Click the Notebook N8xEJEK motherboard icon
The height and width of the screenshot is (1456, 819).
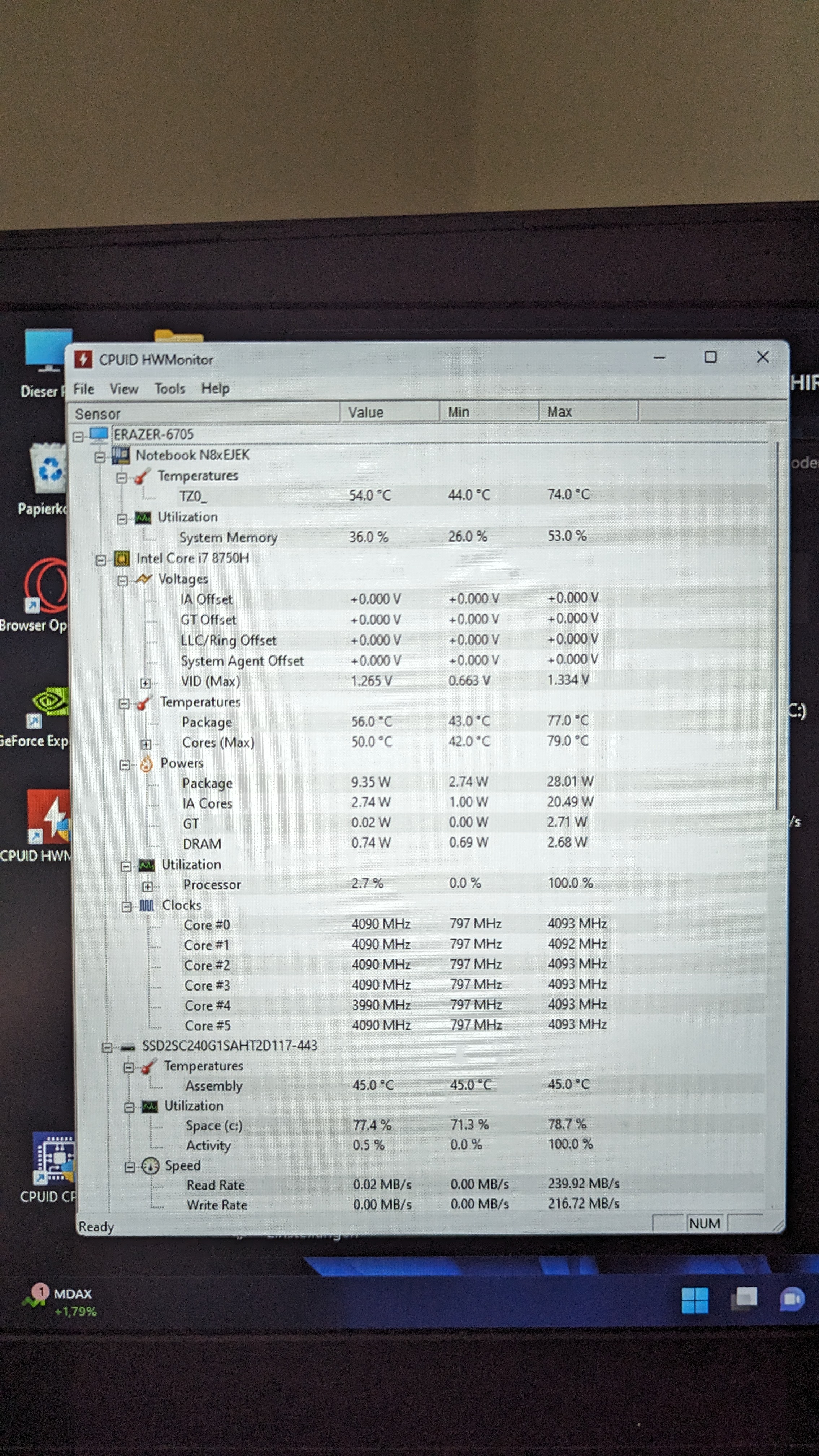(x=121, y=456)
